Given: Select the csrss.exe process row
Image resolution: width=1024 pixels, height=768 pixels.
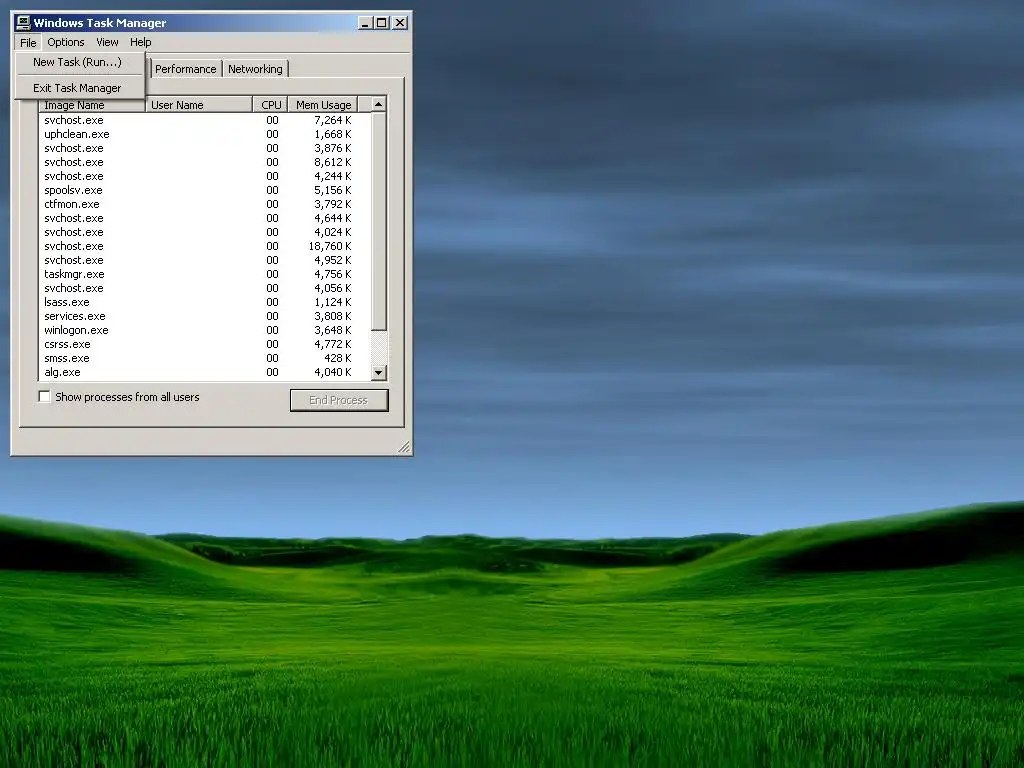Looking at the screenshot, I should [x=204, y=344].
